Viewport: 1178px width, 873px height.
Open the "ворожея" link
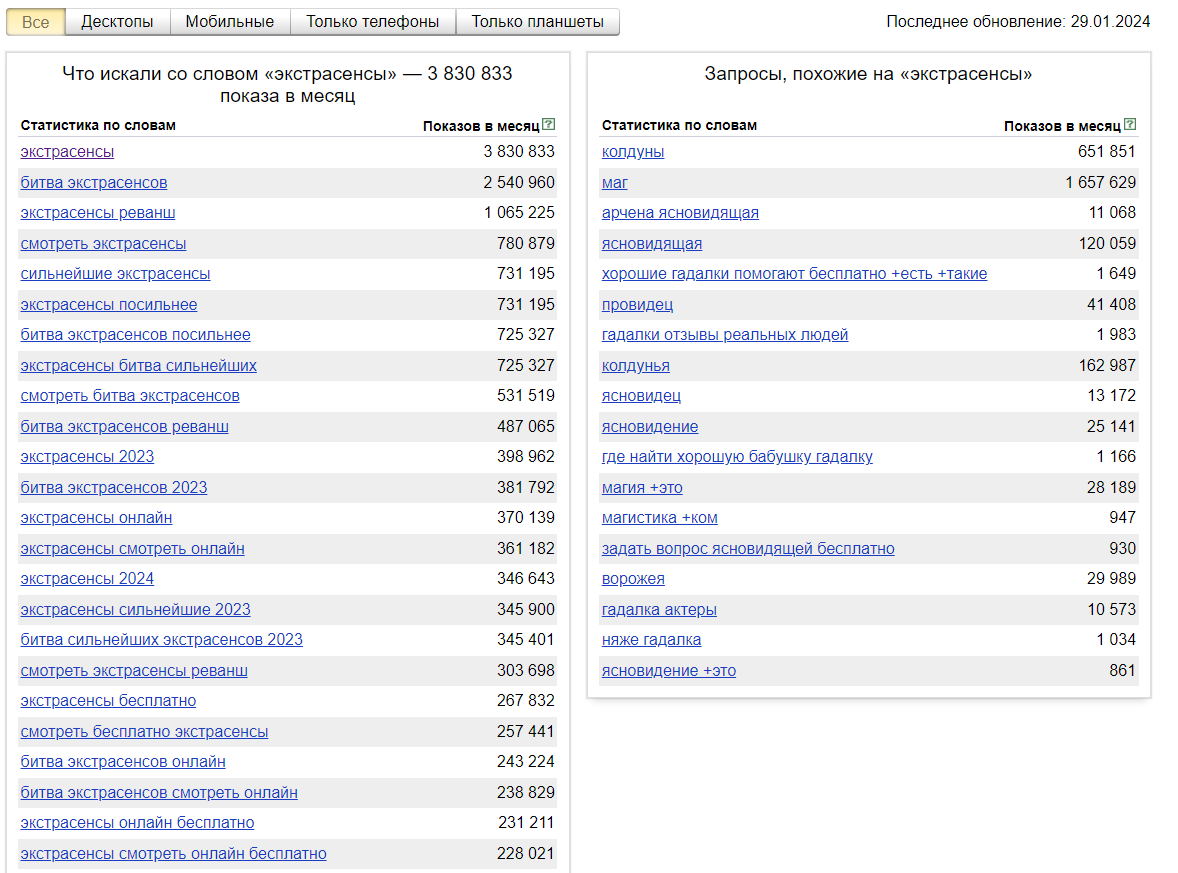pos(633,578)
